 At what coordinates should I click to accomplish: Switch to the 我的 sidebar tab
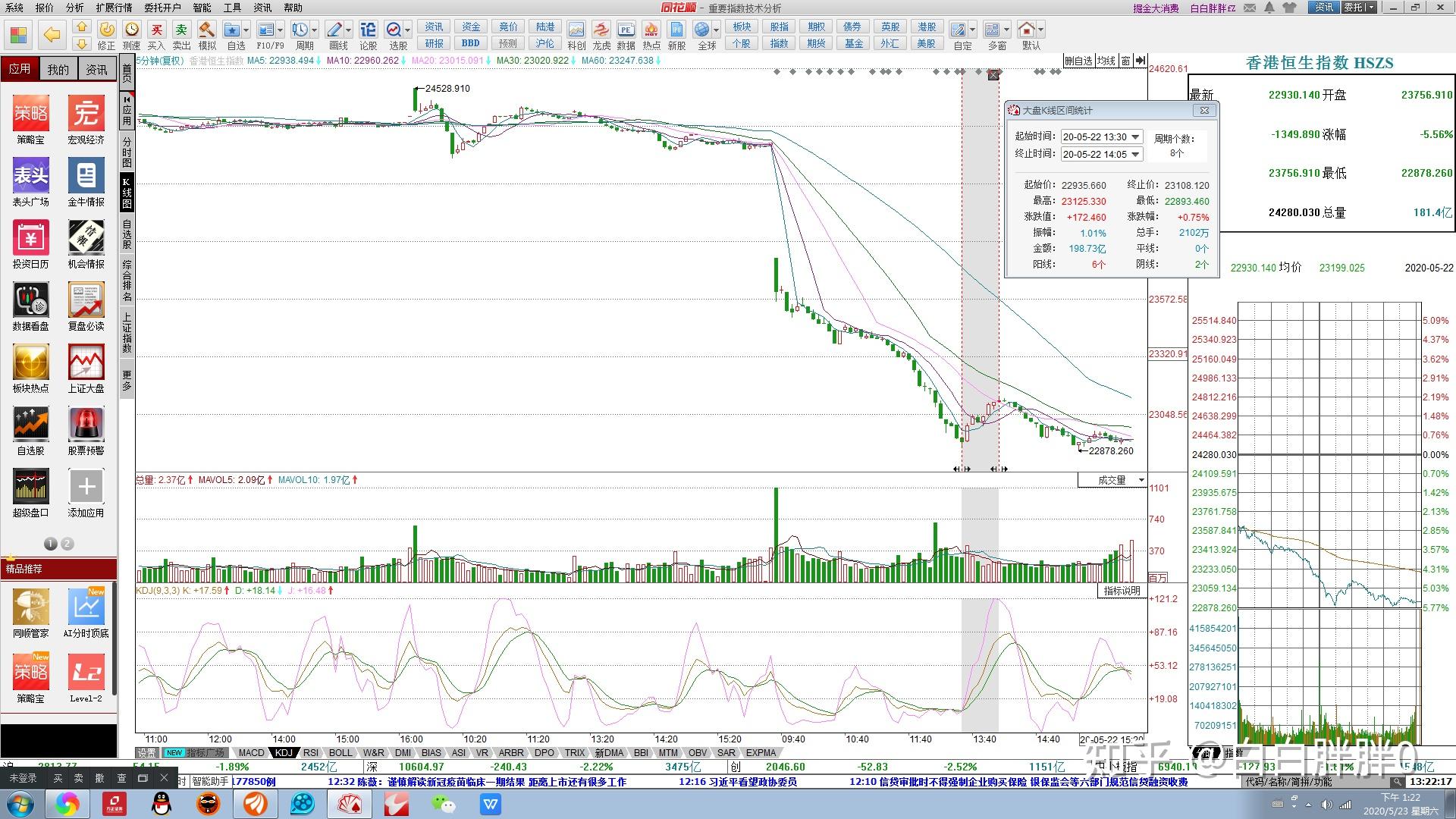58,69
